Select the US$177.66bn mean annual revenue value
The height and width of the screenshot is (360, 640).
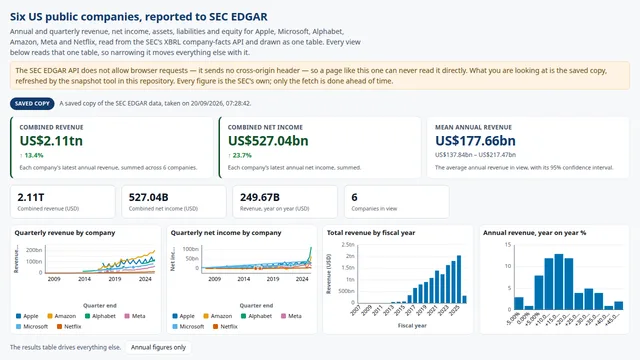click(475, 141)
